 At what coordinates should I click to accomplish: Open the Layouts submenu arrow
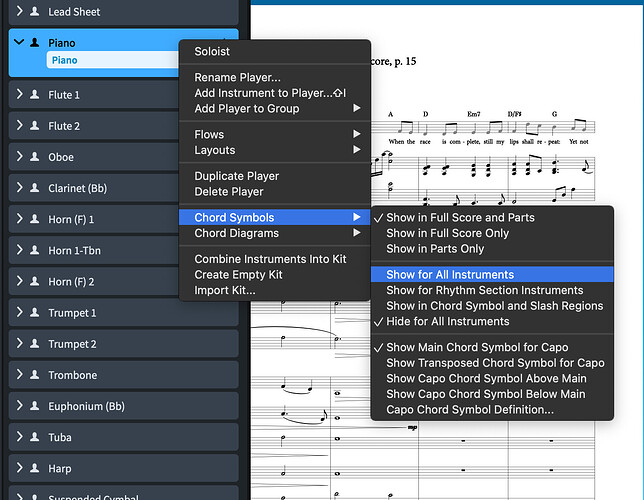pyautogui.click(x=356, y=150)
